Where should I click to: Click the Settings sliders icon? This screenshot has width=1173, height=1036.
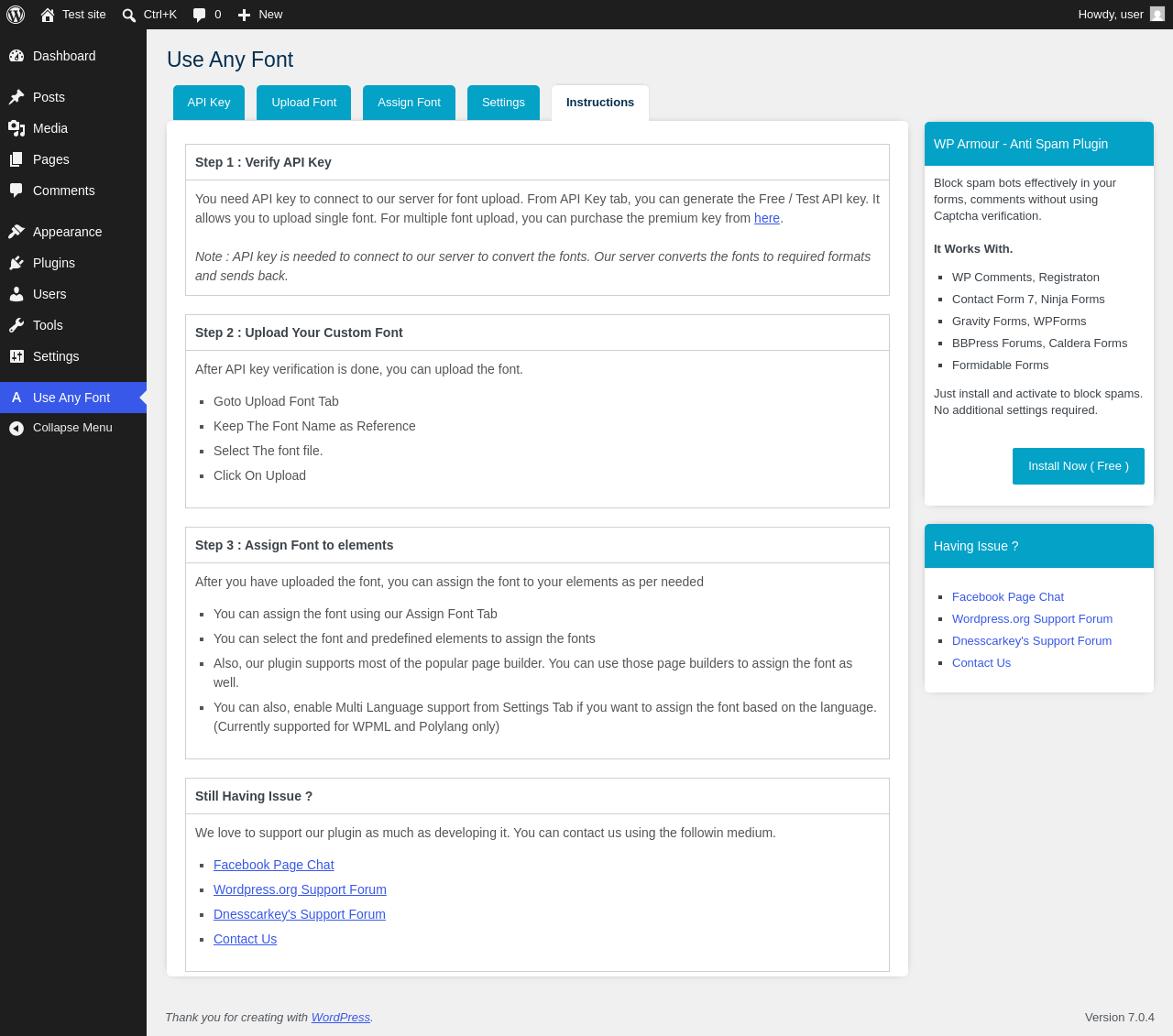(x=16, y=356)
